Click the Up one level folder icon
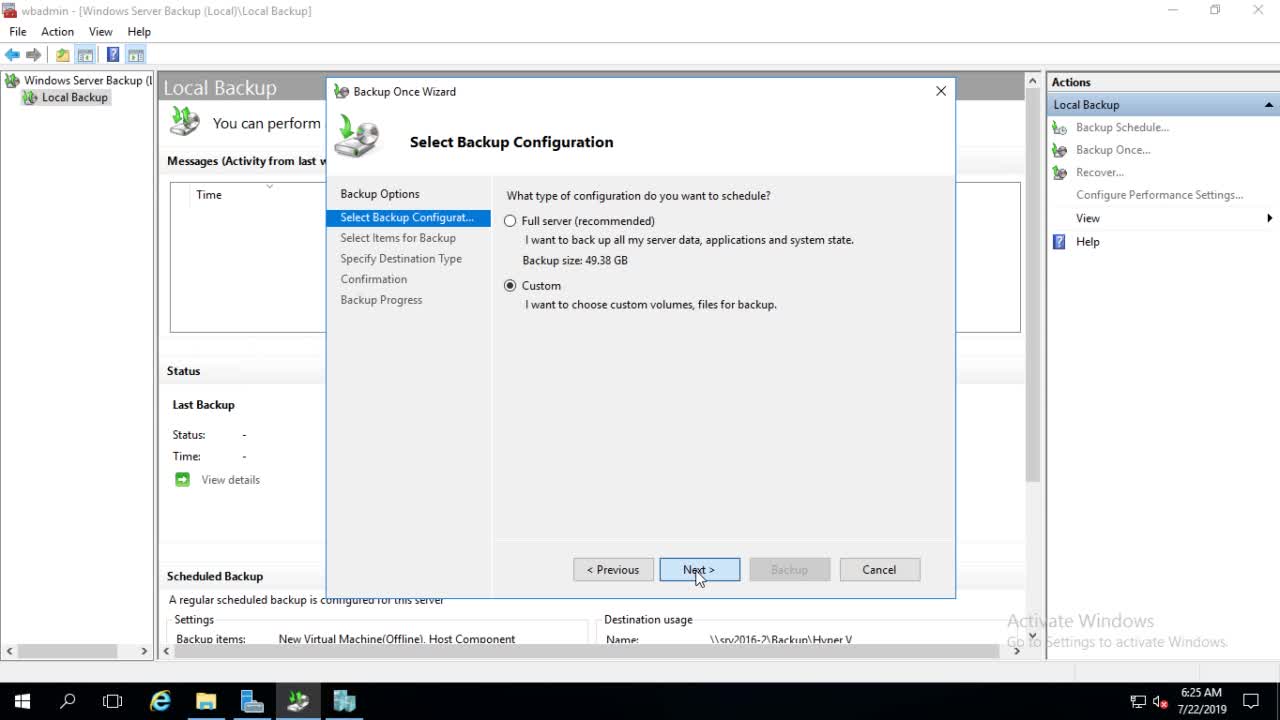Viewport: 1280px width, 720px height. point(63,55)
